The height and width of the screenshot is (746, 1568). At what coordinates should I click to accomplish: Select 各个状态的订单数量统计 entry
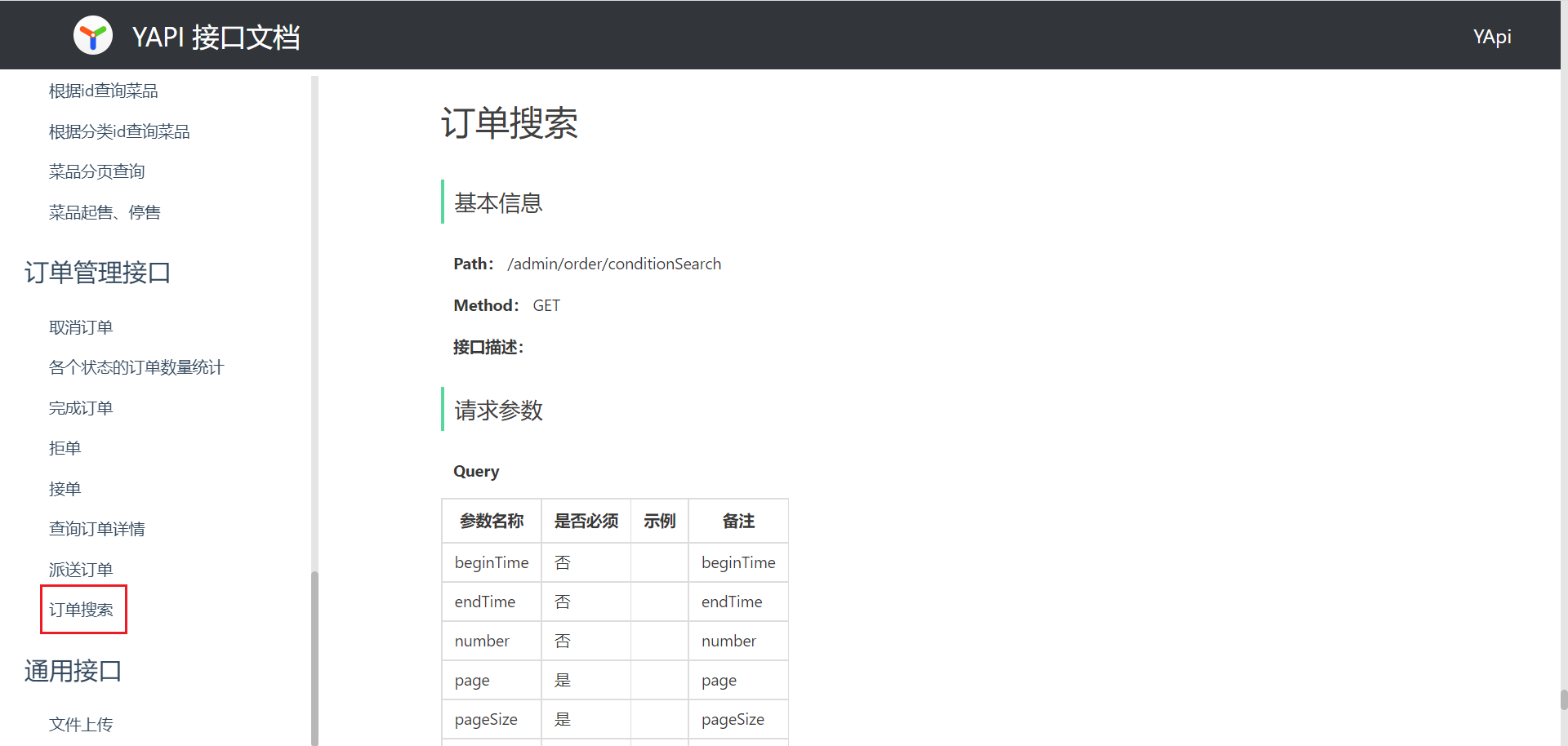click(136, 367)
